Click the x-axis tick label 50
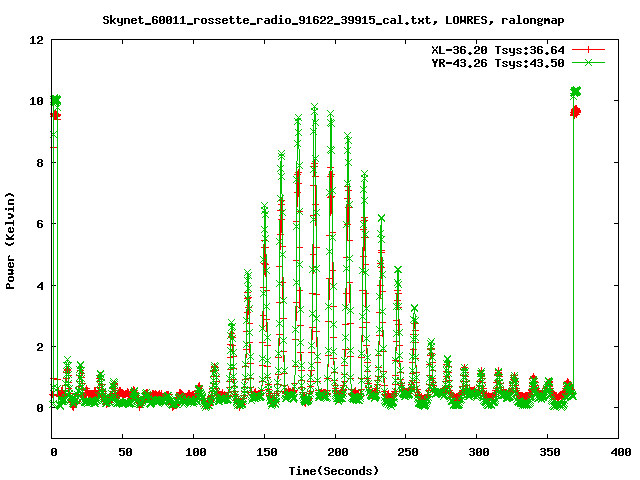This screenshot has width=640, height=480. point(125,452)
